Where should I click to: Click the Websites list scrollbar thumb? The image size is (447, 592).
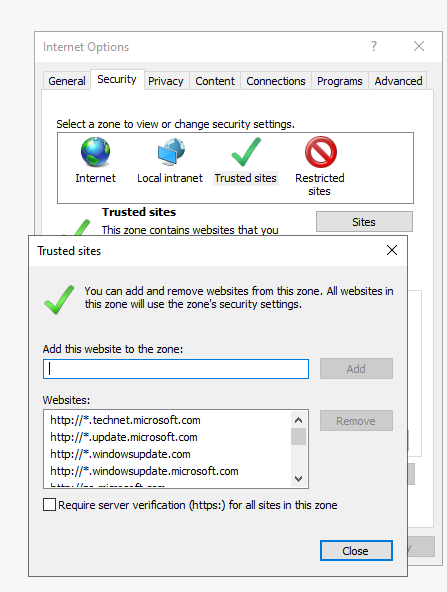pos(298,437)
